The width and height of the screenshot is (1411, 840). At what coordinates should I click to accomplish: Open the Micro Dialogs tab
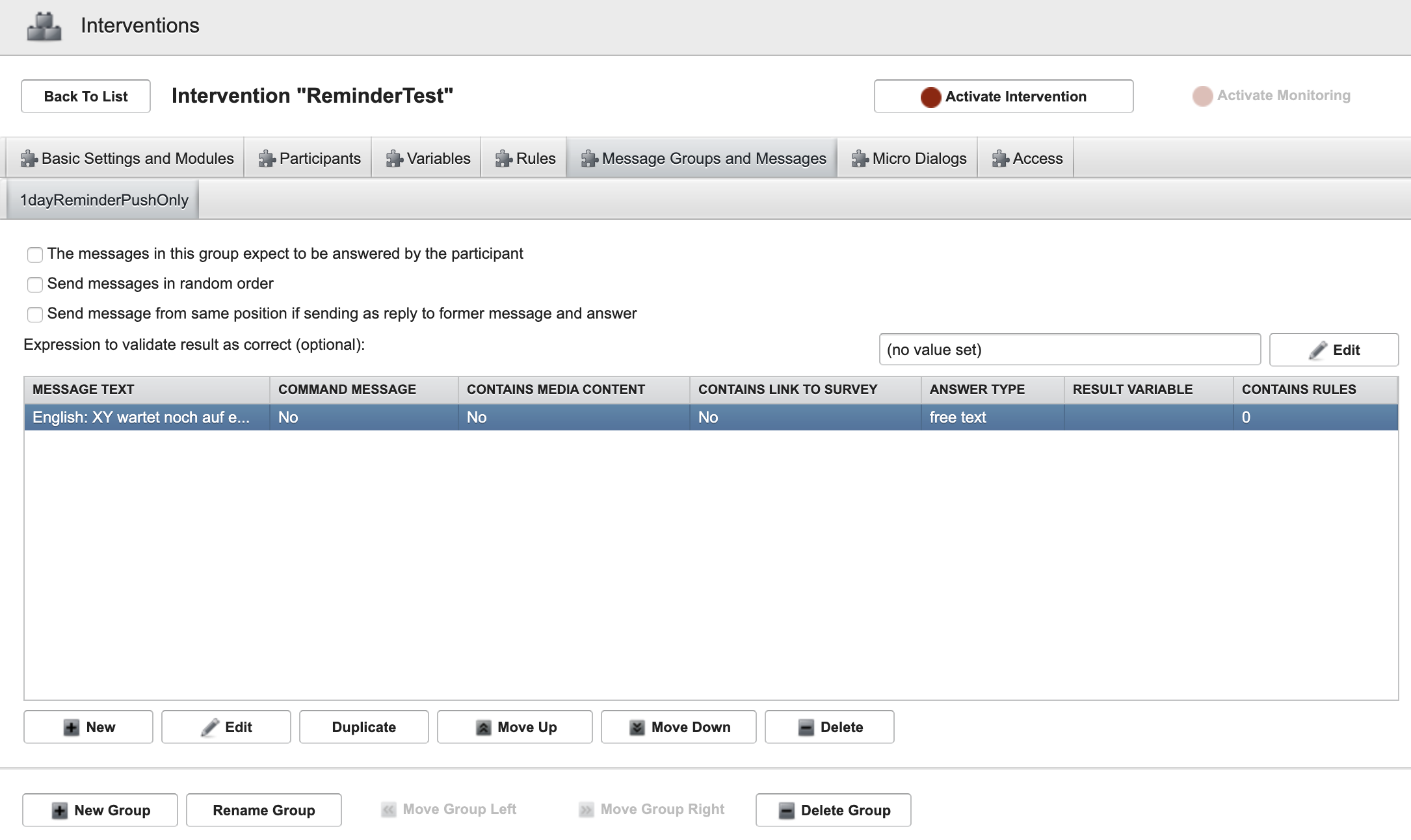pyautogui.click(x=908, y=159)
